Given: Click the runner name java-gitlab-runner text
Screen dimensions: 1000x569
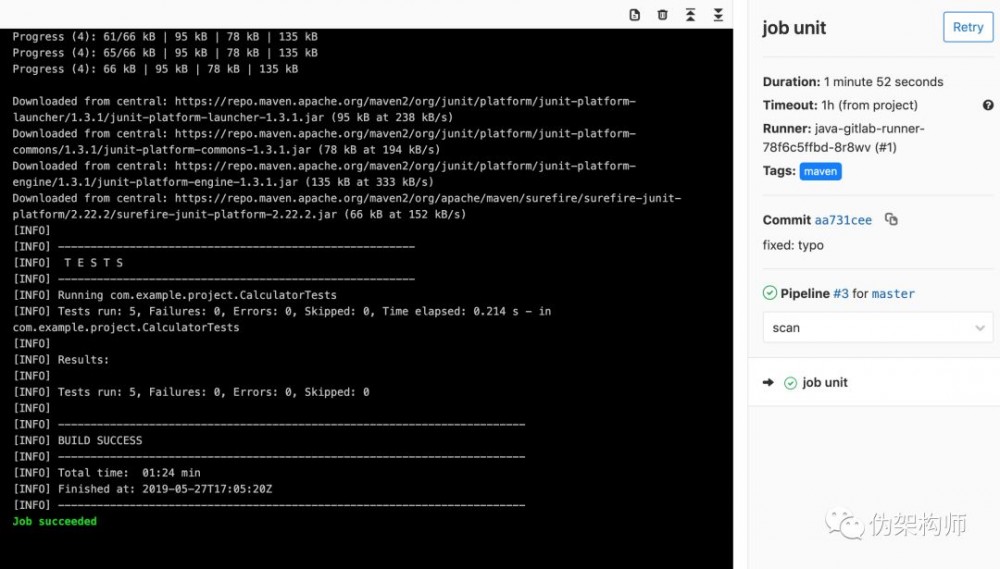Looking at the screenshot, I should tap(844, 138).
